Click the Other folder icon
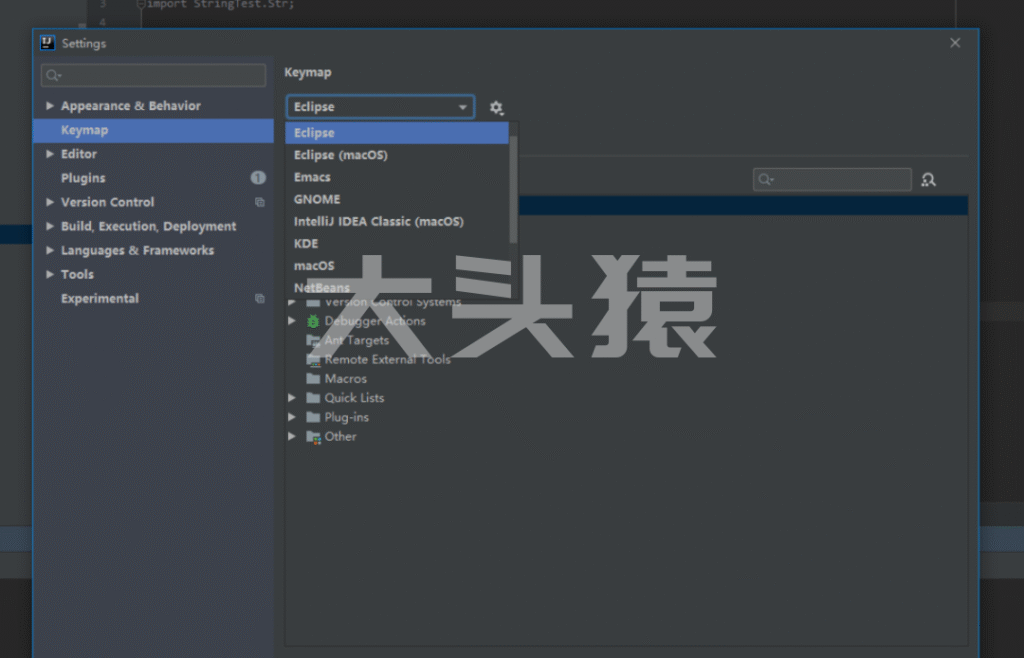 click(313, 437)
